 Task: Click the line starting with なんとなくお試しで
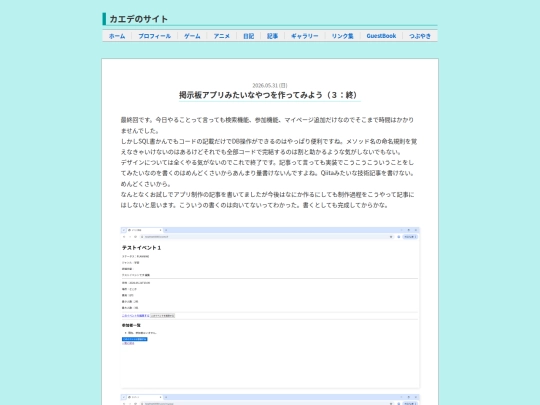[x=267, y=194]
